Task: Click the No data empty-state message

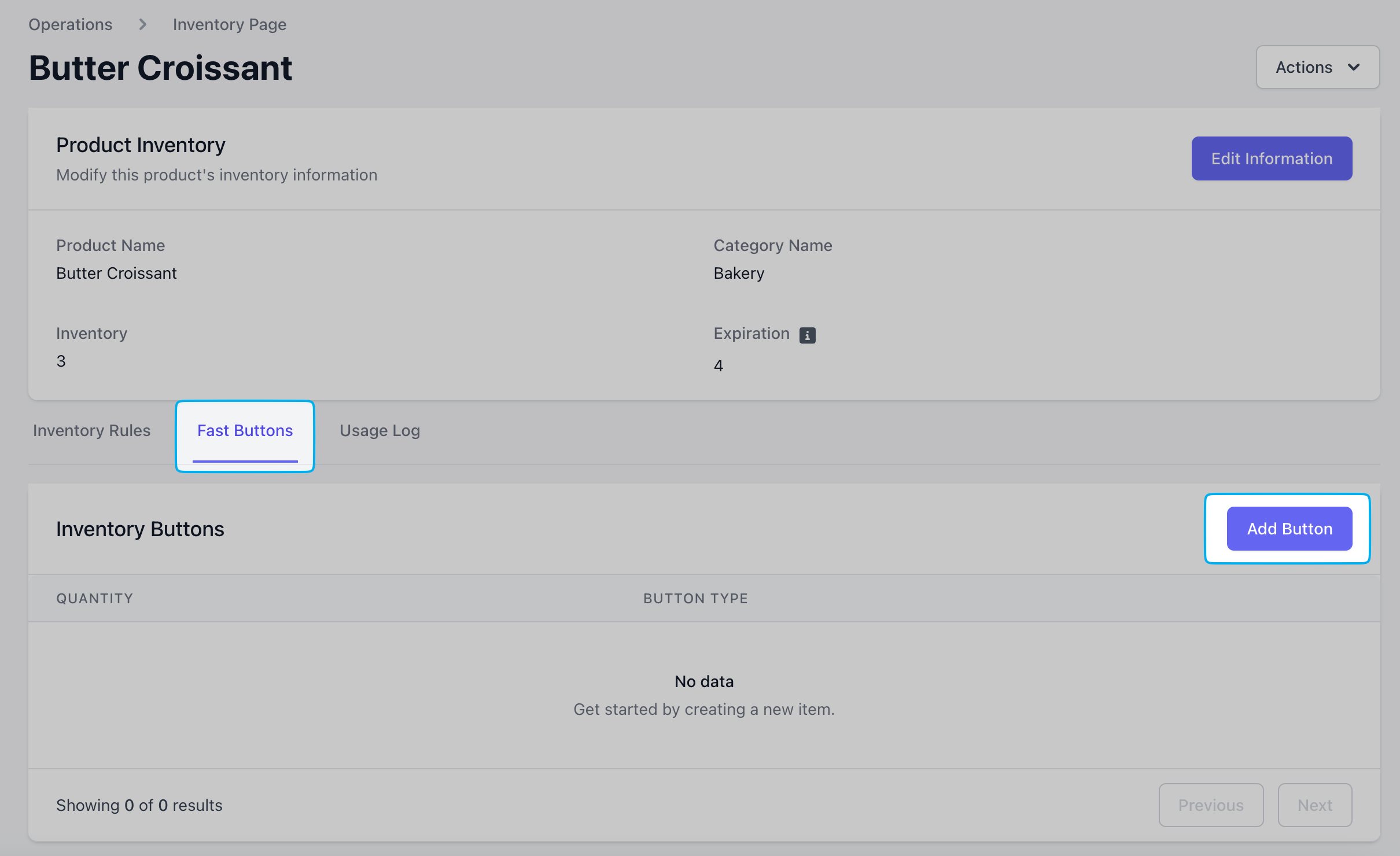Action: click(x=703, y=681)
